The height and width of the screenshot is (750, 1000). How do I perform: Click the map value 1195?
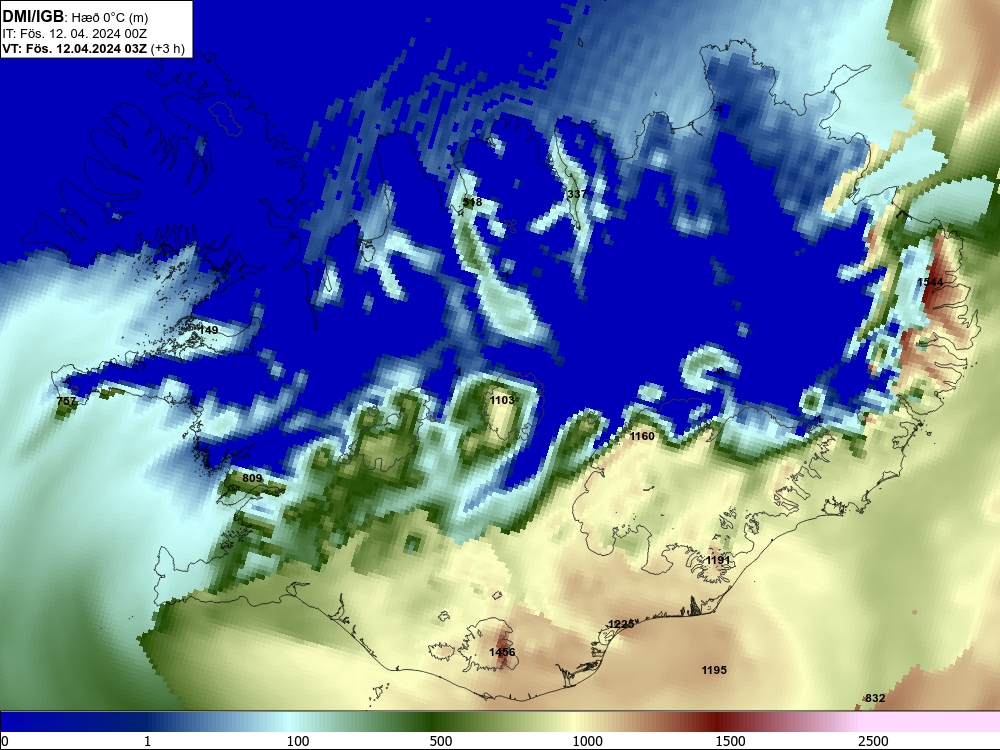tap(714, 670)
